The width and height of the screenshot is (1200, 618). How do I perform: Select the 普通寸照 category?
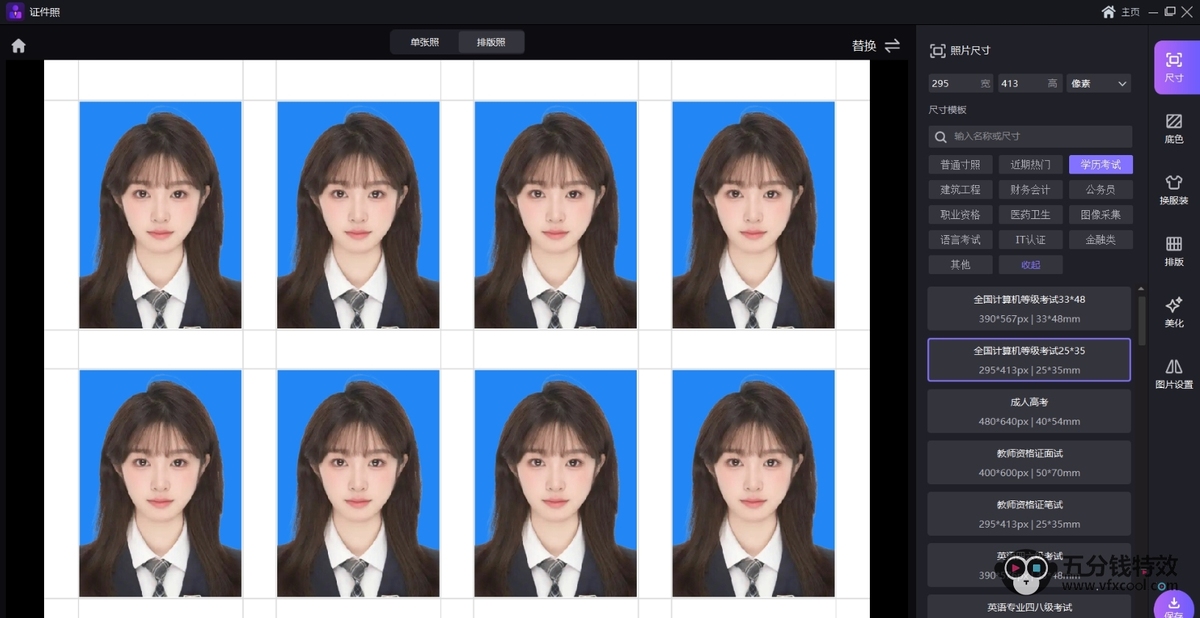click(960, 164)
